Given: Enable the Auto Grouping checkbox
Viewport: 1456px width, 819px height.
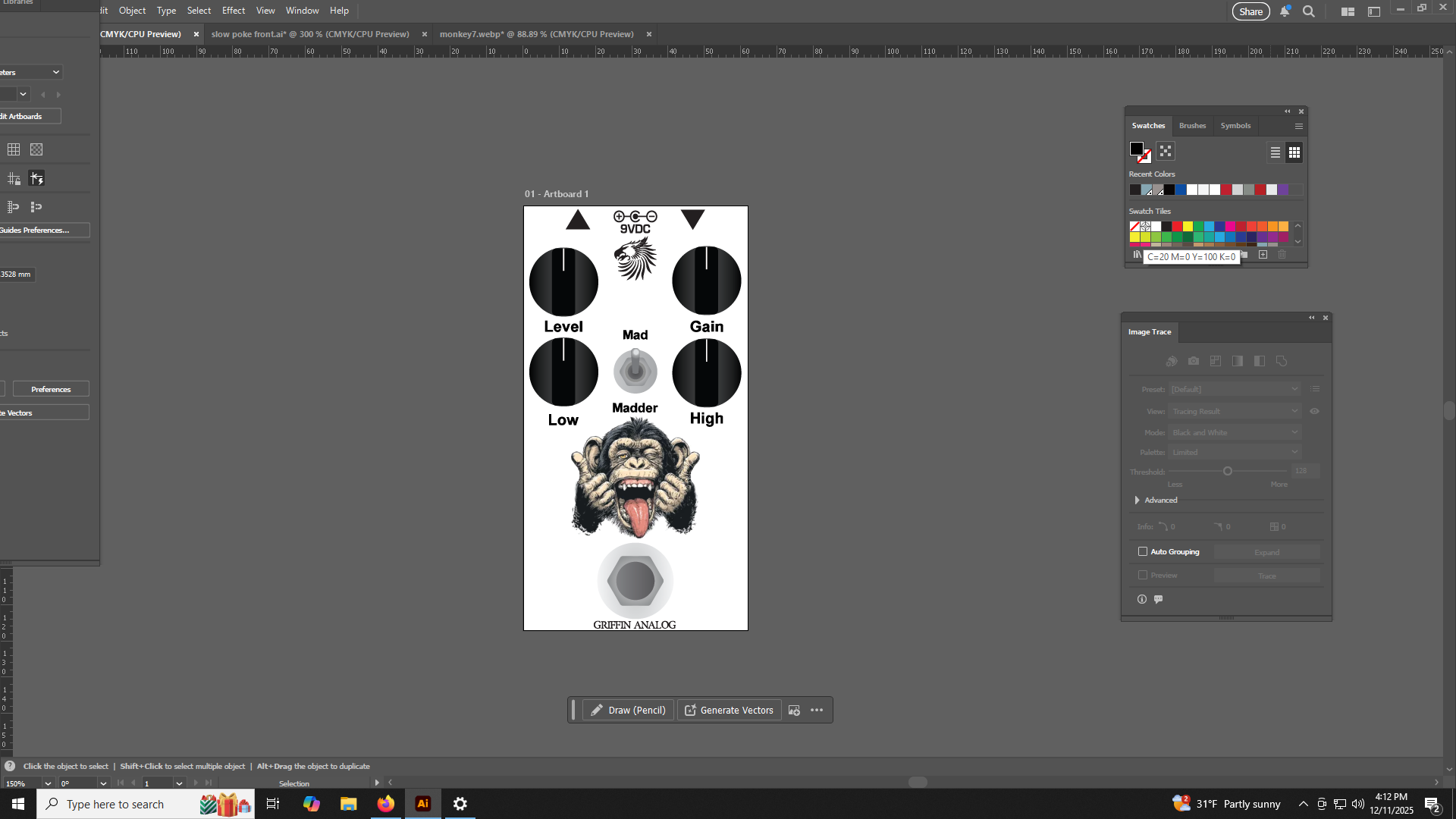Looking at the screenshot, I should (x=1143, y=551).
